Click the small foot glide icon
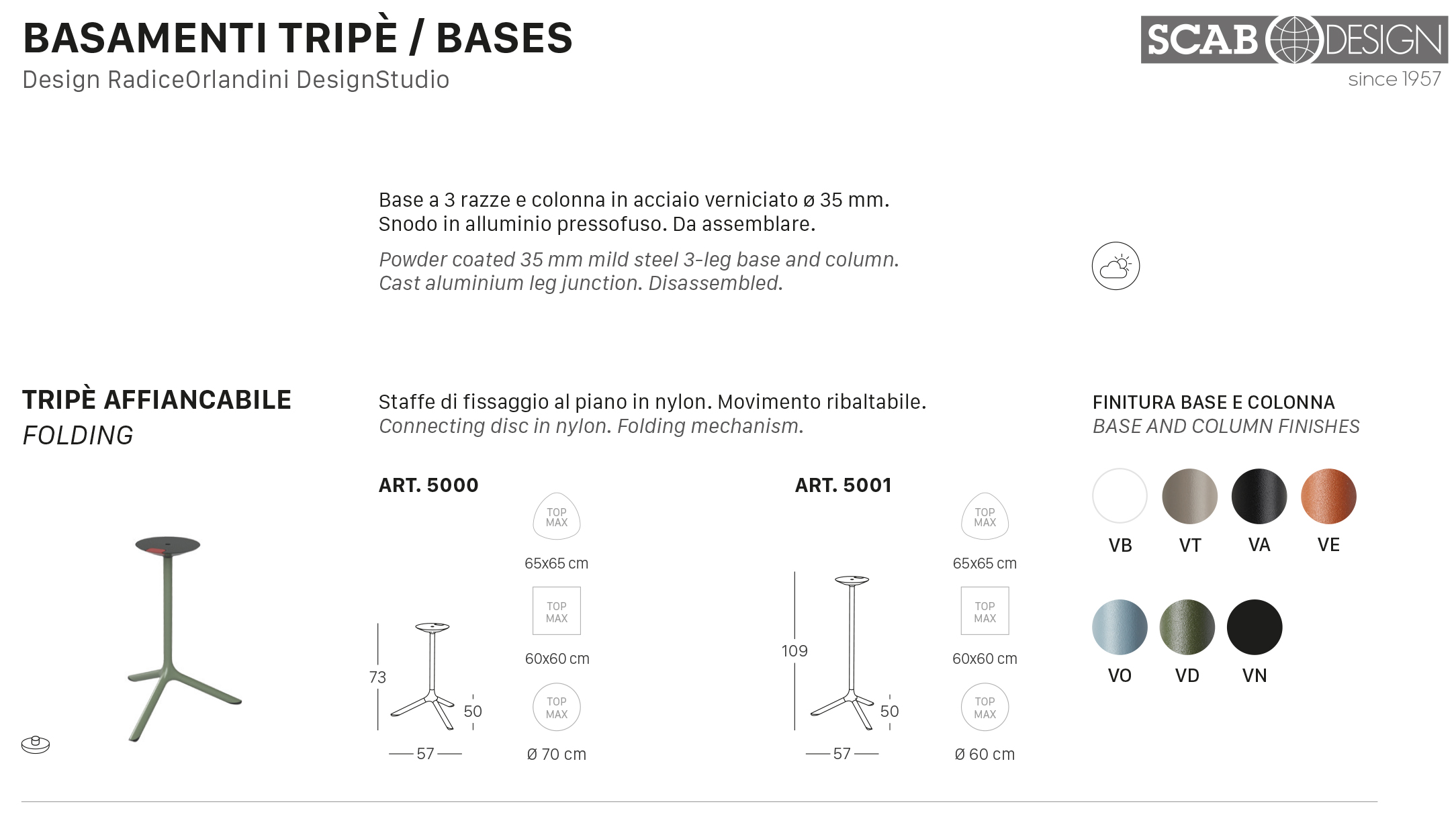1456x833 pixels. pyautogui.click(x=36, y=744)
